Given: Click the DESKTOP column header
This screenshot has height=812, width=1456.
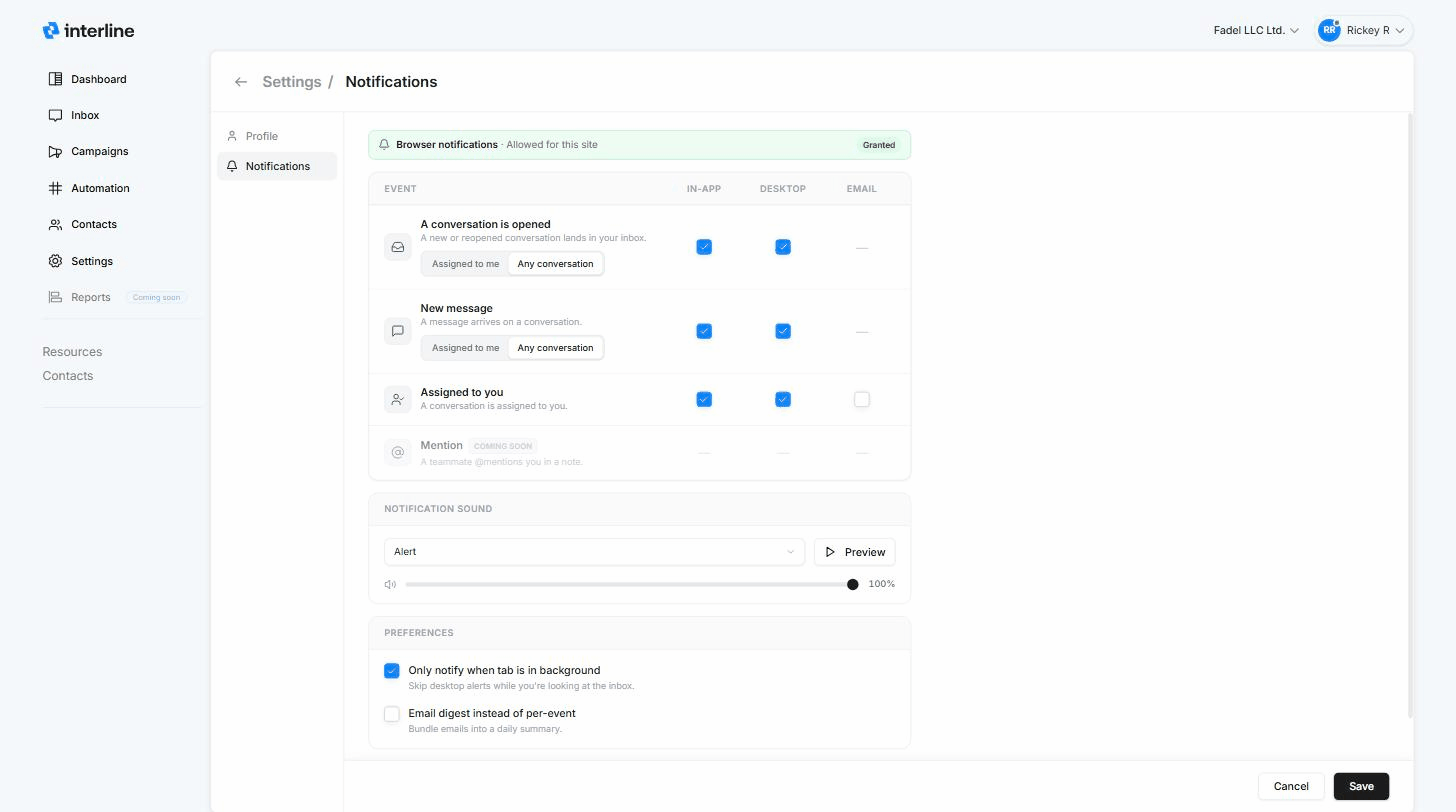Looking at the screenshot, I should tap(783, 189).
